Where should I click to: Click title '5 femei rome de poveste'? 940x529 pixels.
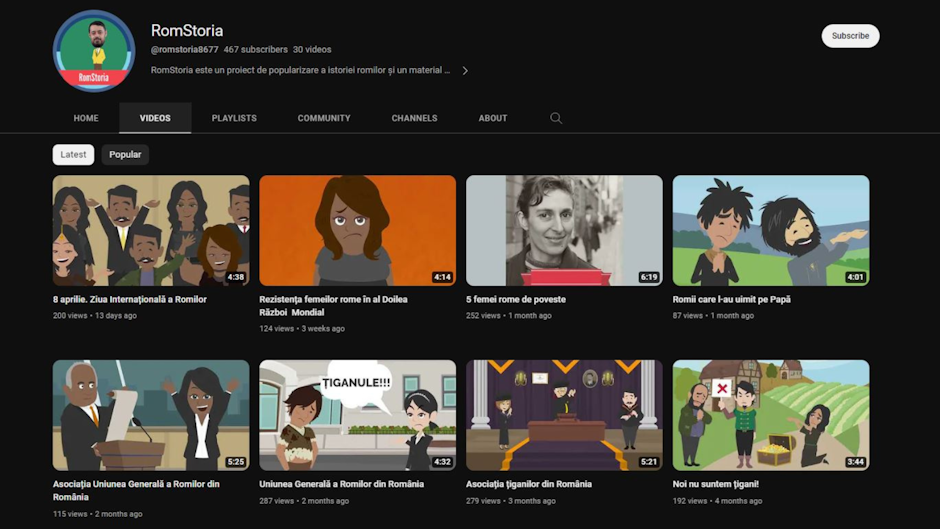tap(516, 299)
